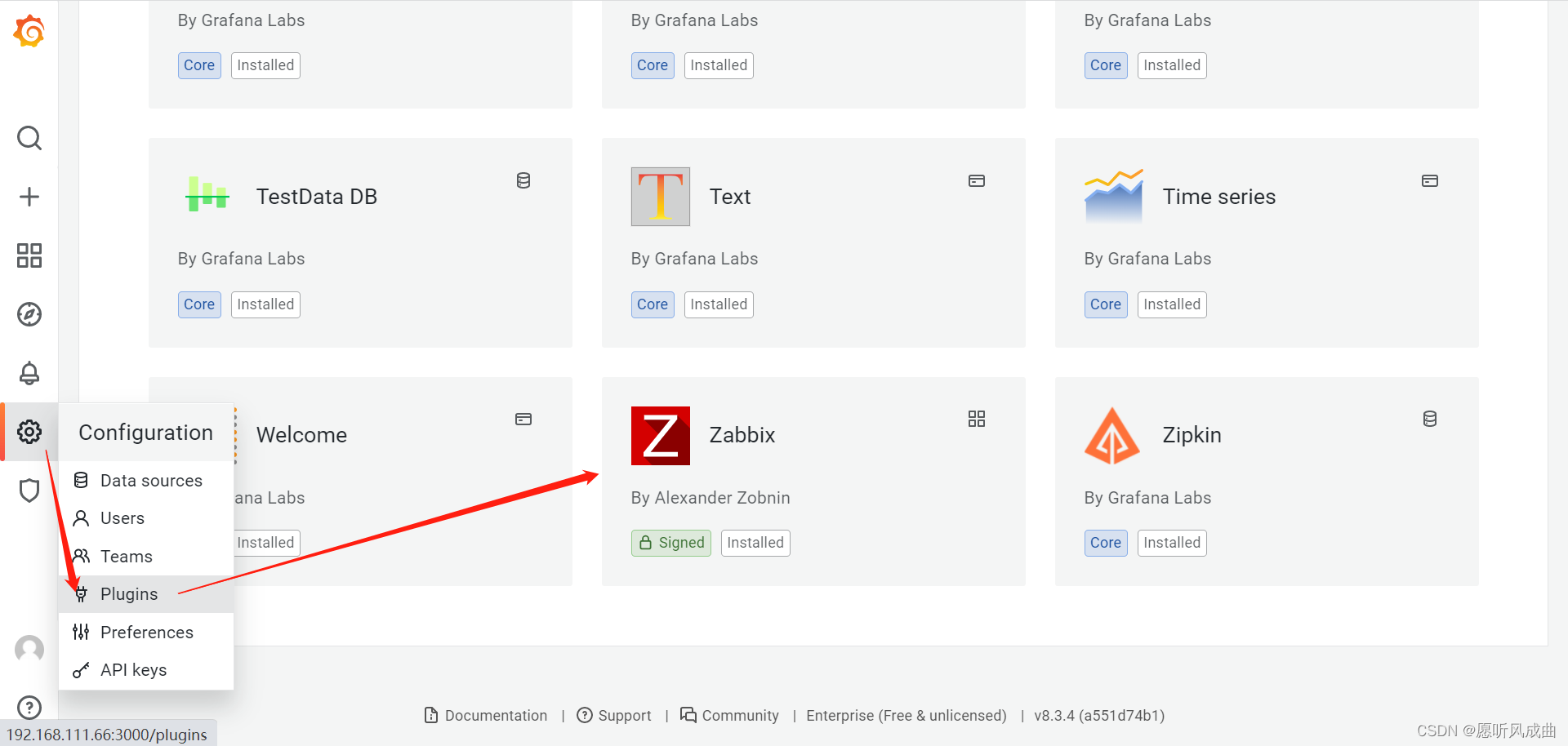Click the Data sources database icon in menu
The width and height of the screenshot is (1568, 746).
[x=81, y=480]
